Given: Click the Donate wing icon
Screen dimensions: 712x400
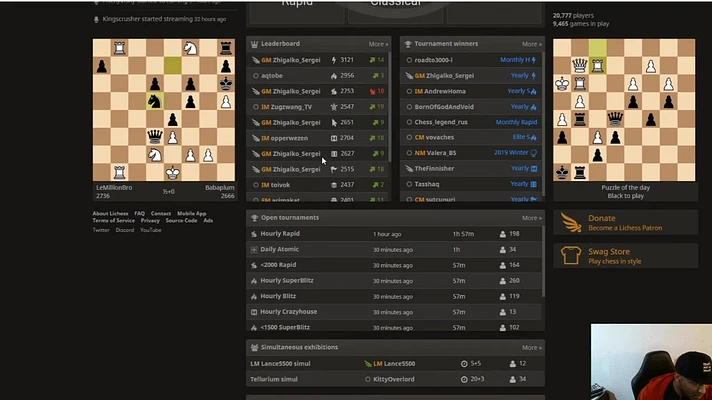Looking at the screenshot, I should [571, 222].
